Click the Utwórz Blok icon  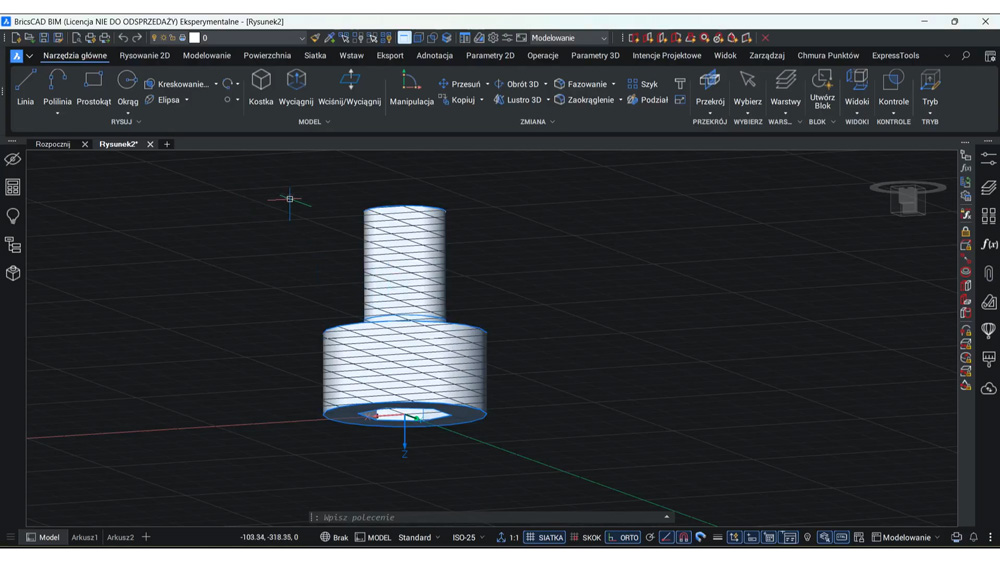[822, 89]
